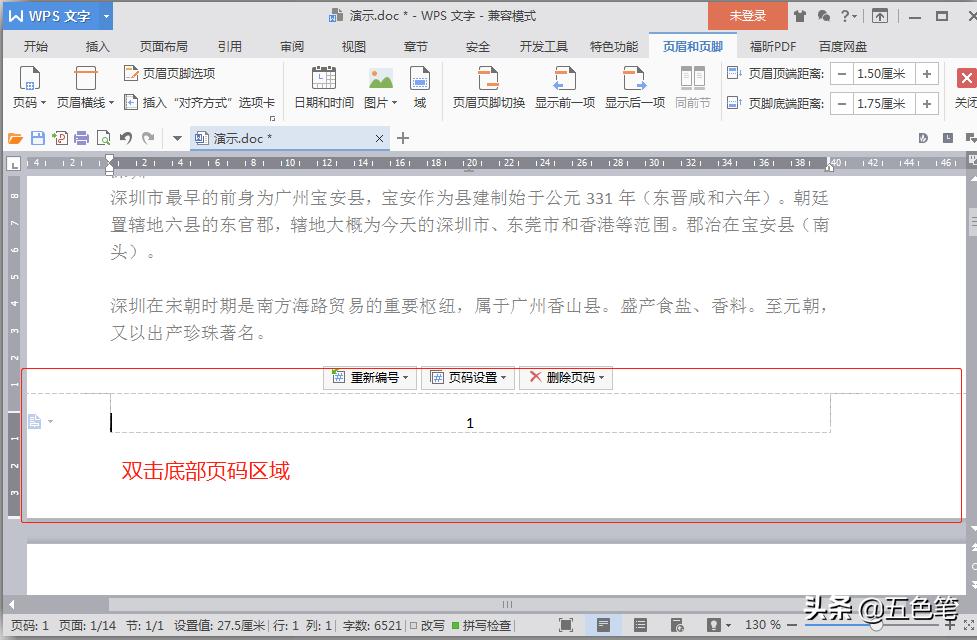Toggle full-screen reading layout mode

coord(568,624)
